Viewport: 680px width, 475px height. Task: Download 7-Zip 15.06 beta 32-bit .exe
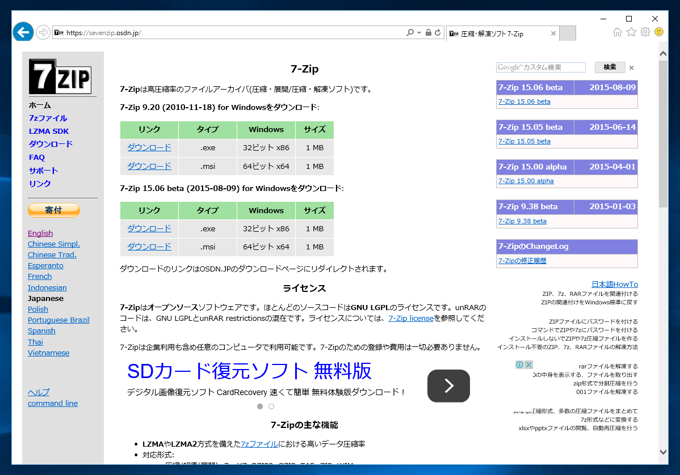point(149,229)
